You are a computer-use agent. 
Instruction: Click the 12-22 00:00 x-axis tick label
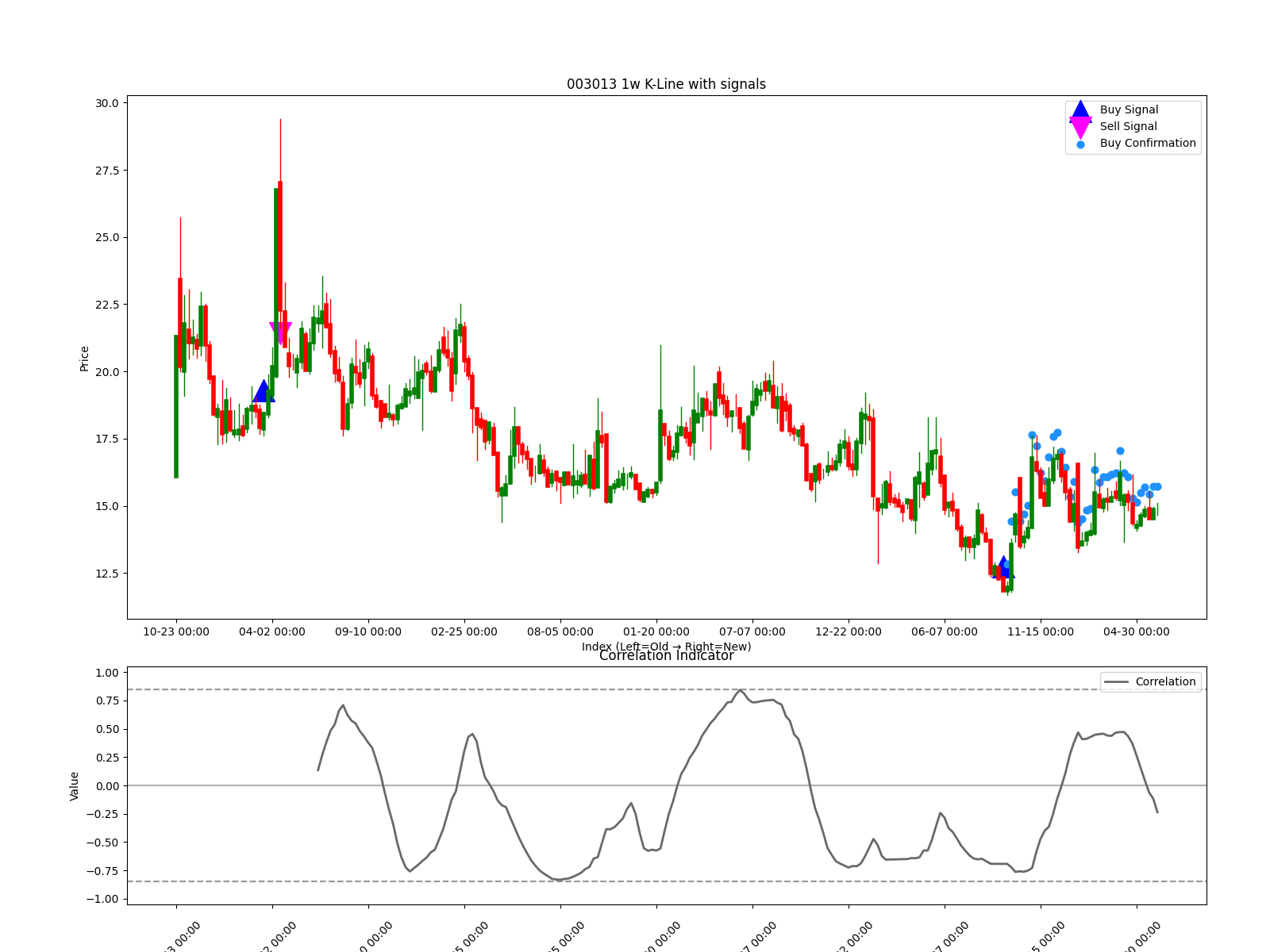(x=849, y=631)
